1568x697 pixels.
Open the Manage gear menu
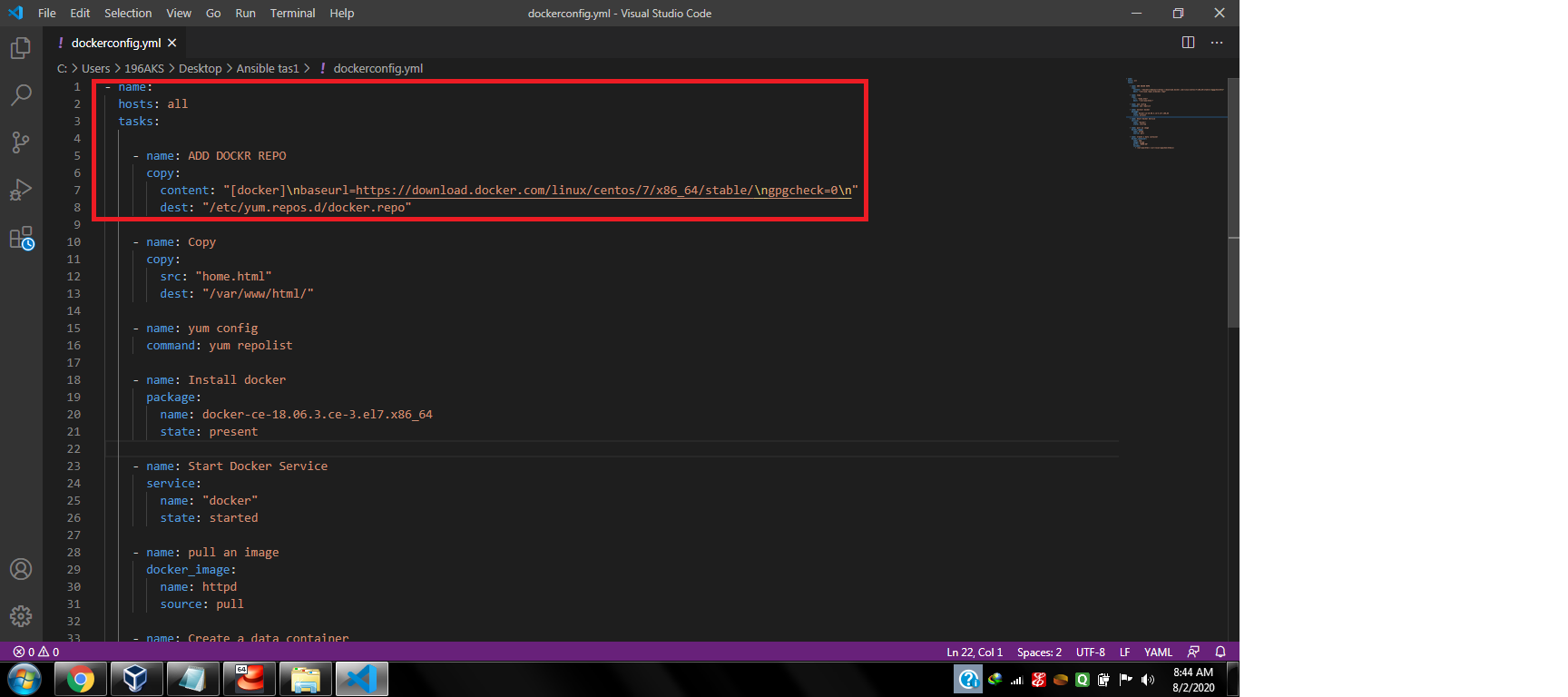point(21,616)
